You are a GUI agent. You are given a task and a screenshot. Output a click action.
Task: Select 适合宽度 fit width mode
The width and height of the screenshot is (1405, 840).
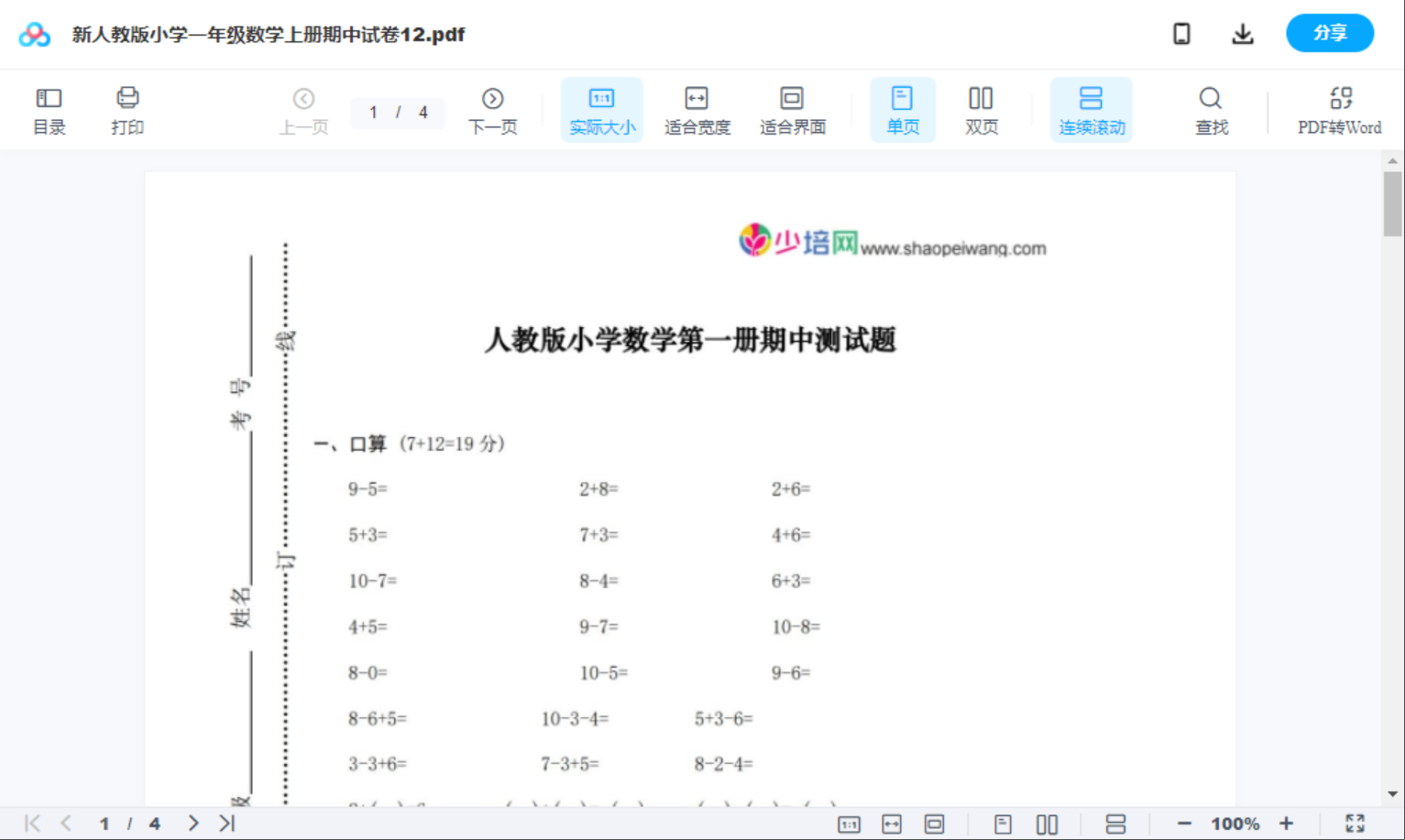(697, 109)
